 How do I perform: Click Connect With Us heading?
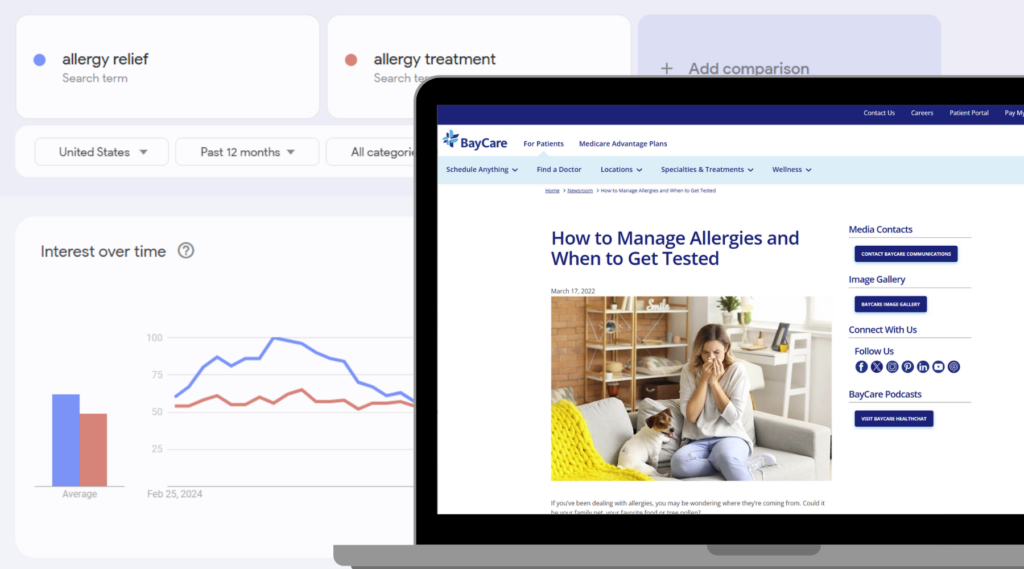[882, 330]
